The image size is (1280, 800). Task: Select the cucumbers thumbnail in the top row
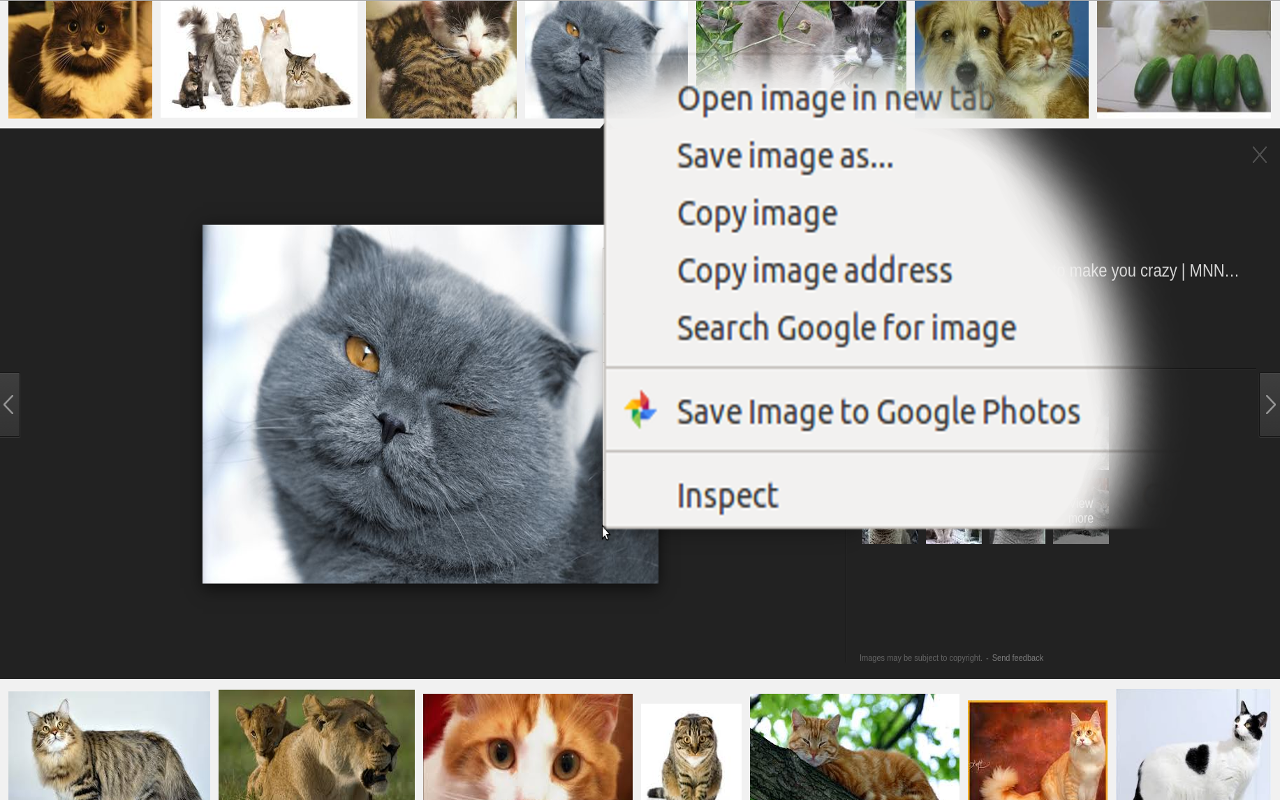[x=1184, y=59]
